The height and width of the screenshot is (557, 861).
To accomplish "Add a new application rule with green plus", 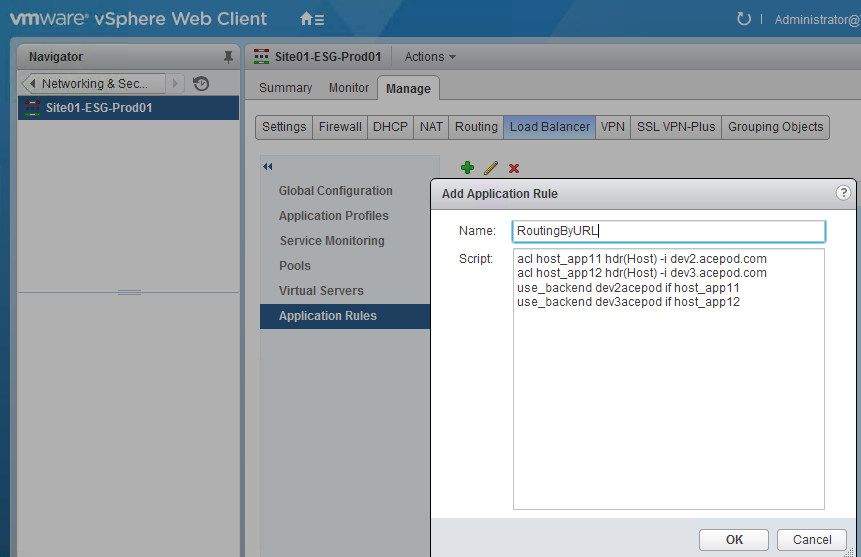I will coord(467,168).
